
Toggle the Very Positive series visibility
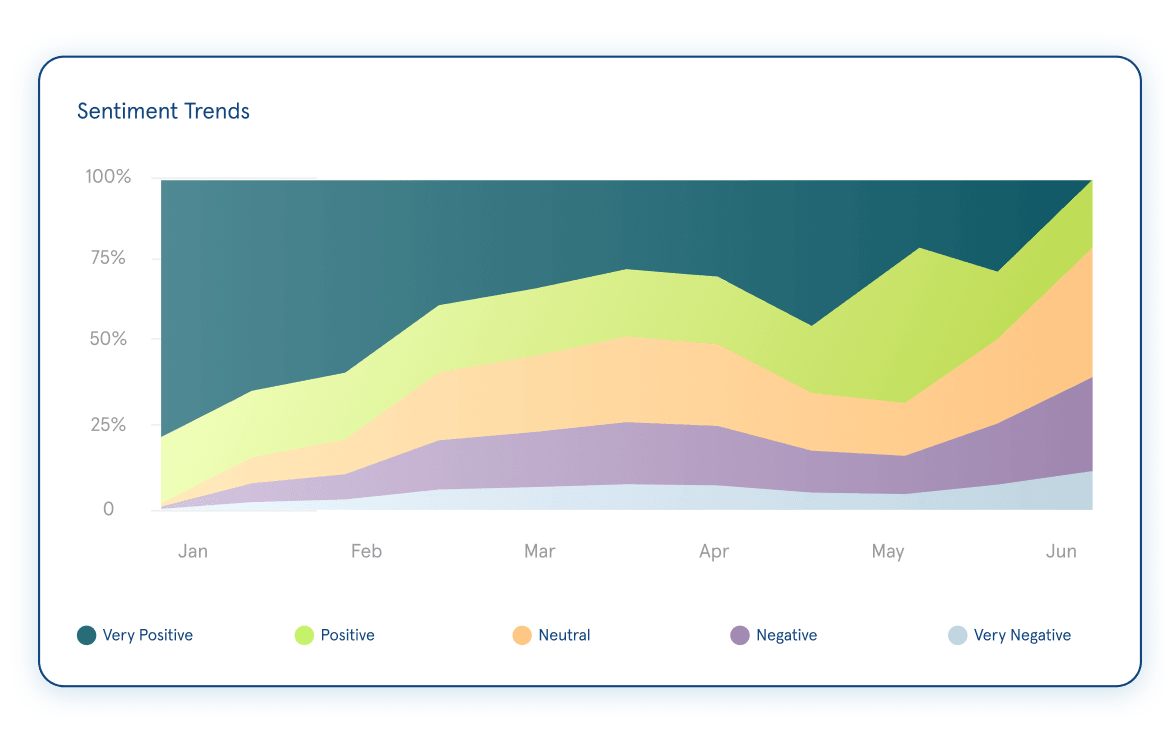(87, 635)
